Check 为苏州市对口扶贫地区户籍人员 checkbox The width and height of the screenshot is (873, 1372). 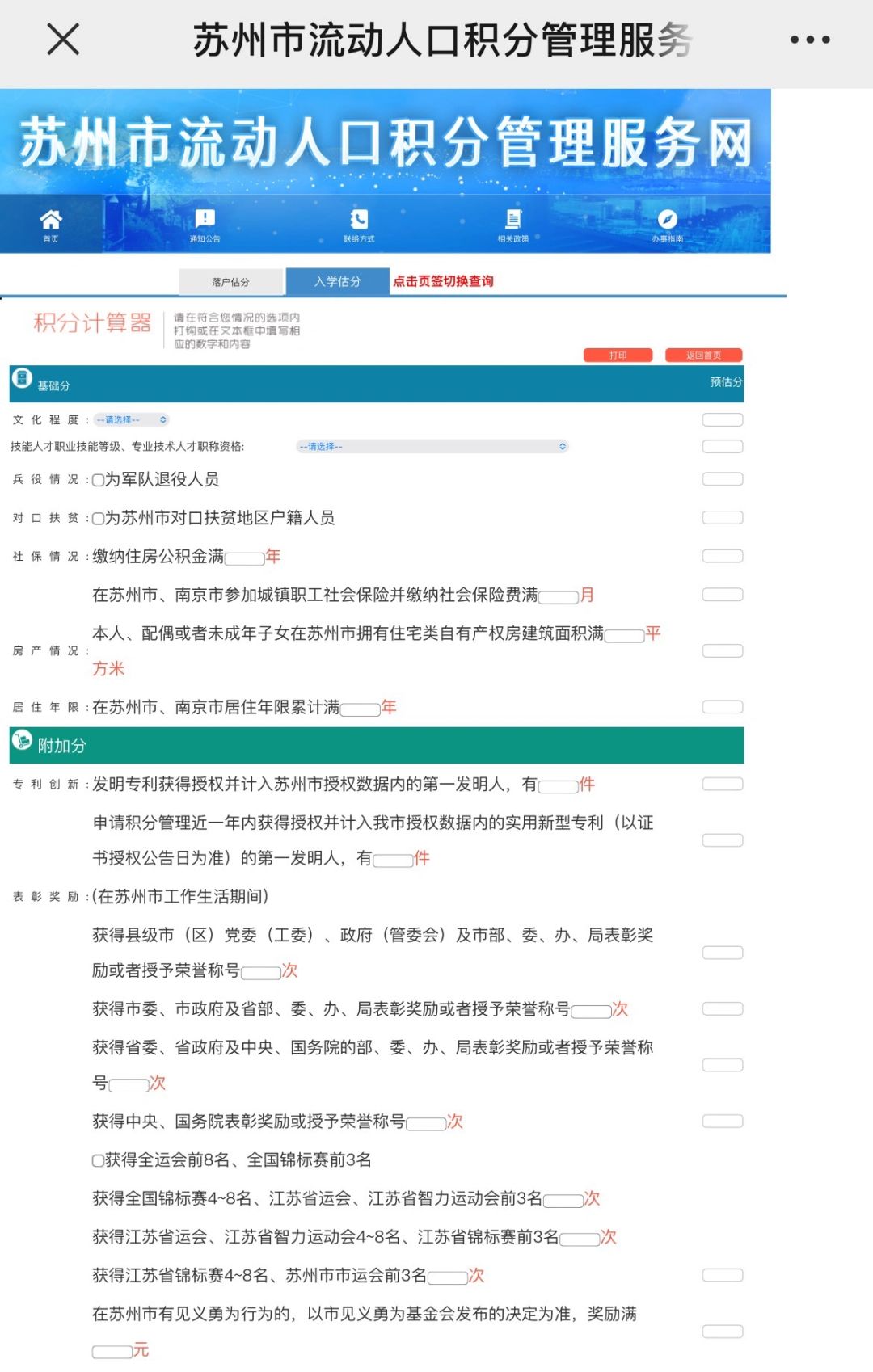(98, 519)
